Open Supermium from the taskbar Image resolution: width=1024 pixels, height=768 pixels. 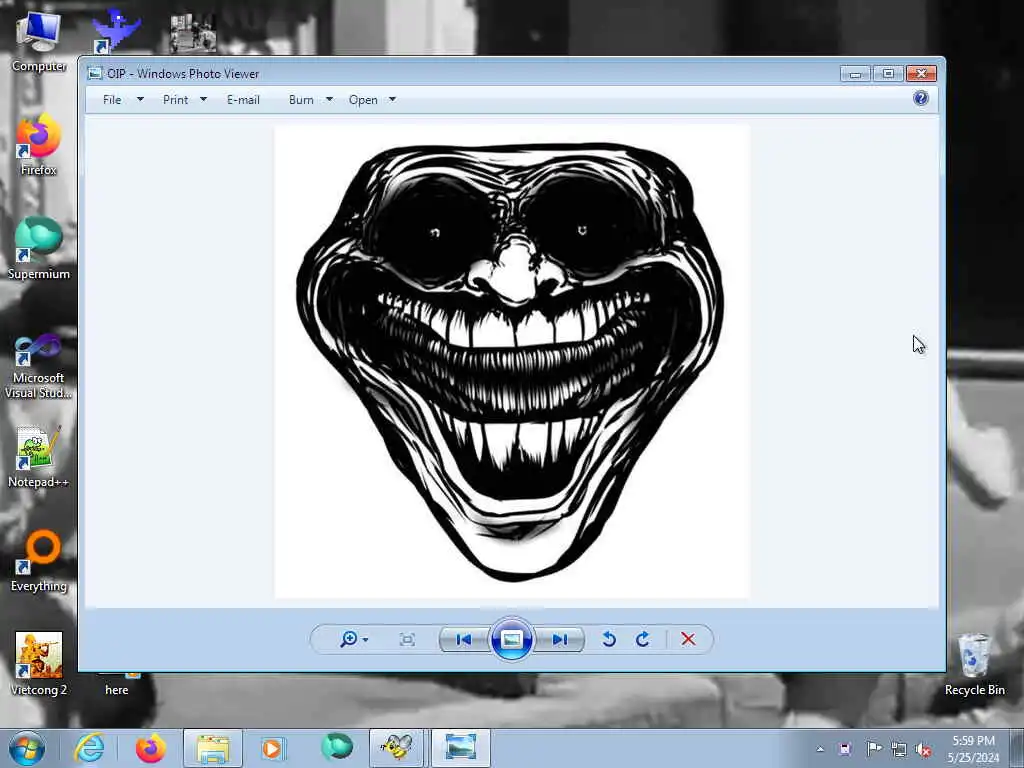point(336,747)
